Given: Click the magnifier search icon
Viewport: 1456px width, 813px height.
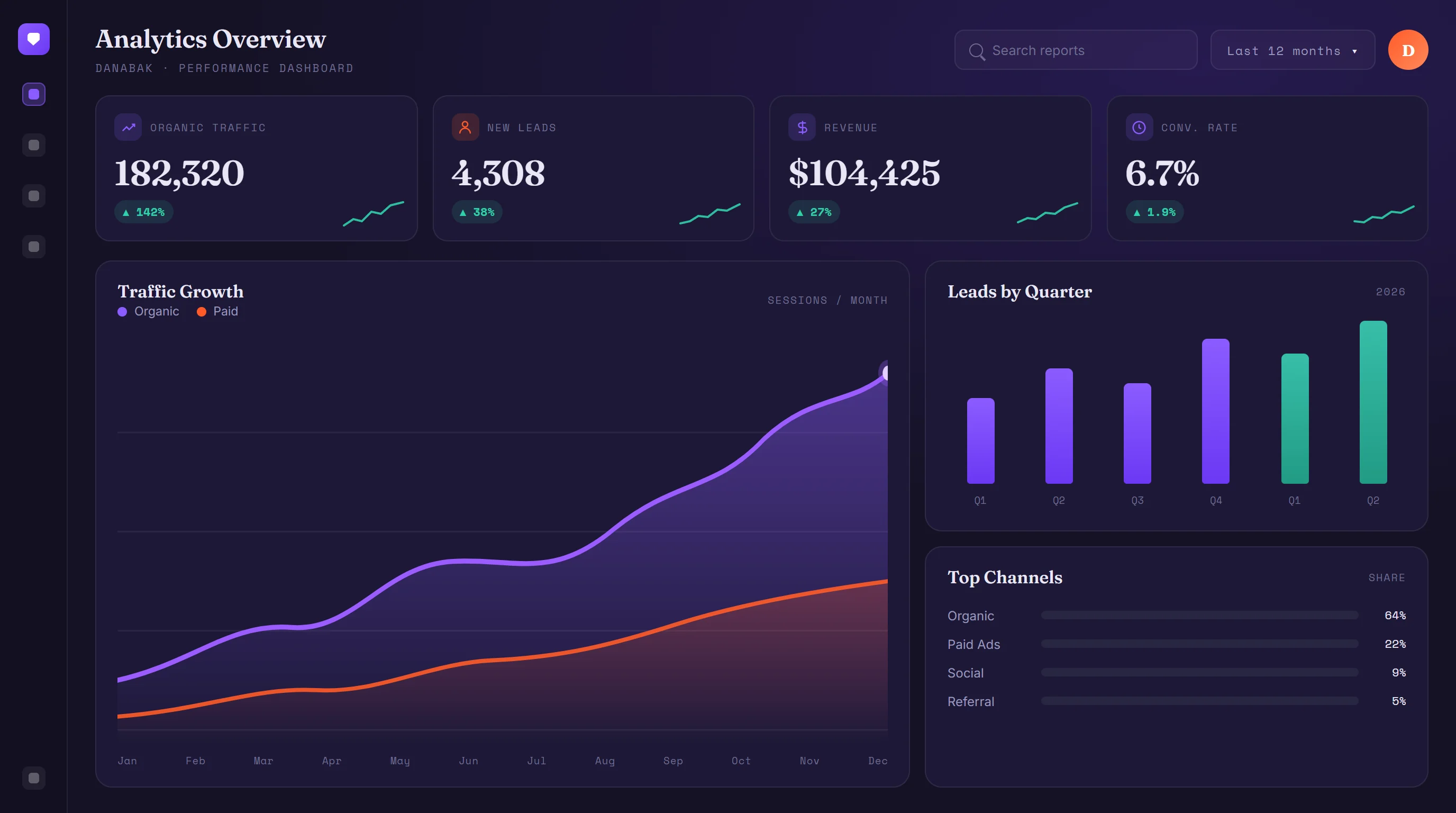Looking at the screenshot, I should (977, 51).
